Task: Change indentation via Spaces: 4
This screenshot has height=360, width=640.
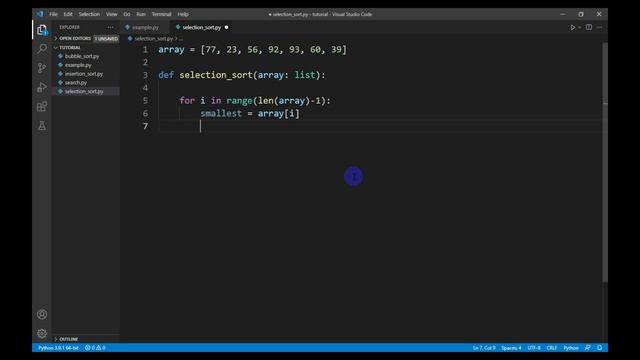Action: click(511, 348)
